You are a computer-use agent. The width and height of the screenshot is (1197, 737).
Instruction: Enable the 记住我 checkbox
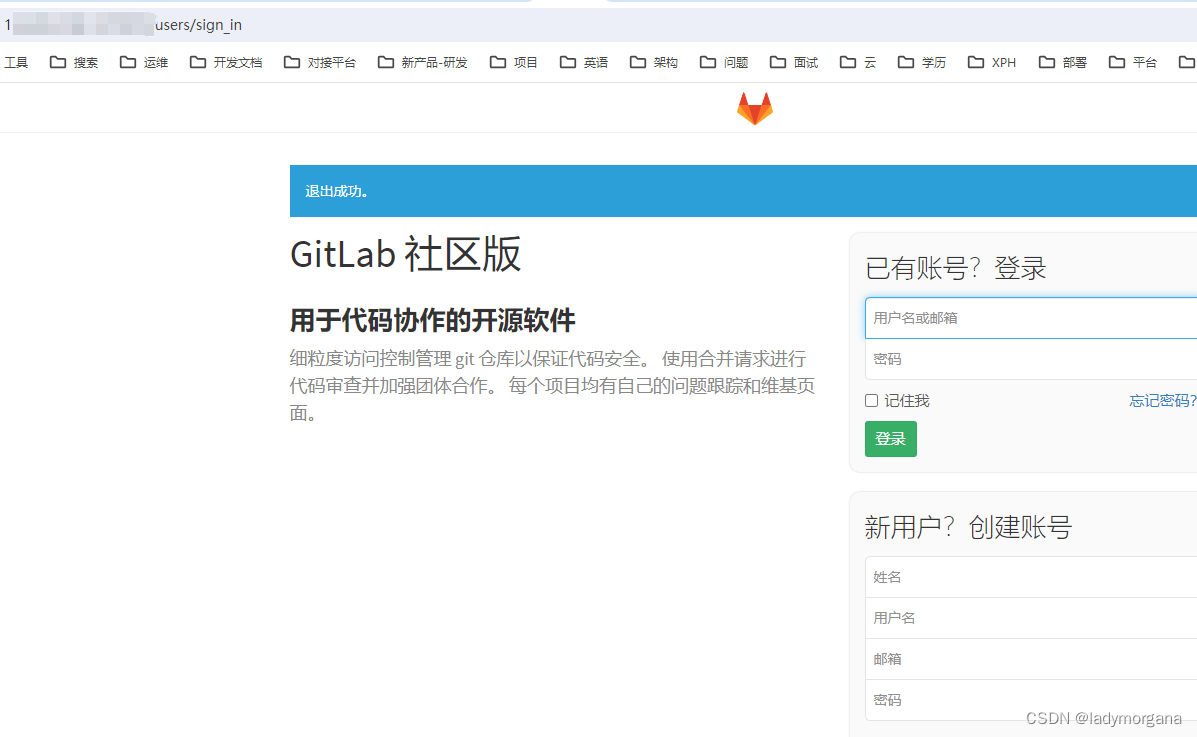click(871, 400)
